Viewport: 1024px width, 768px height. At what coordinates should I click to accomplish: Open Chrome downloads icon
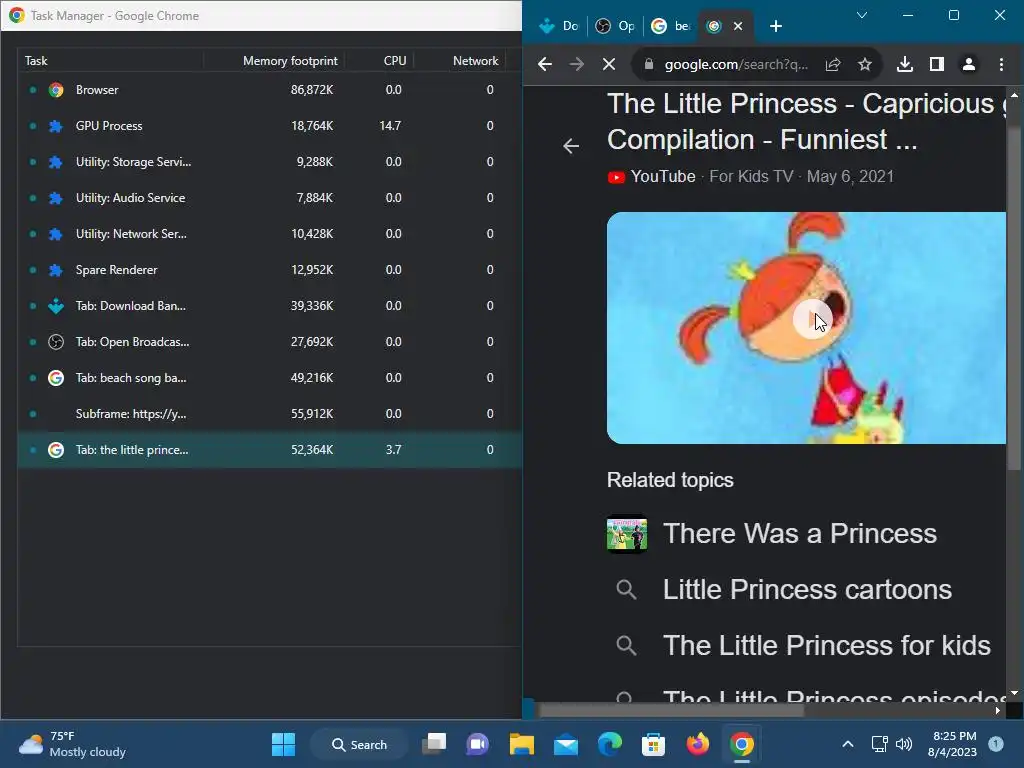pyautogui.click(x=904, y=64)
